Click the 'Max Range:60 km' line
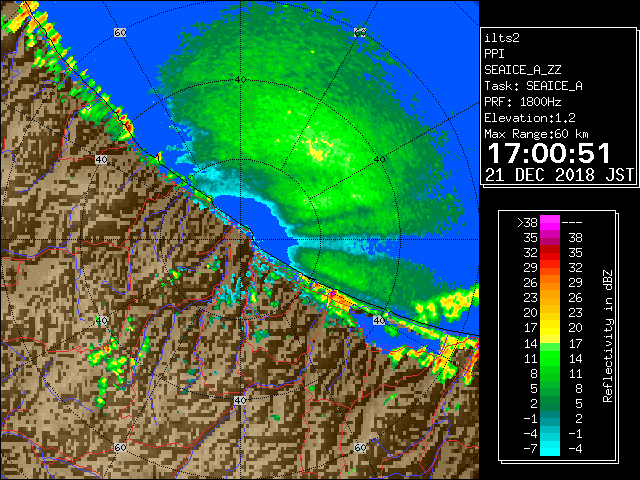 (536, 134)
